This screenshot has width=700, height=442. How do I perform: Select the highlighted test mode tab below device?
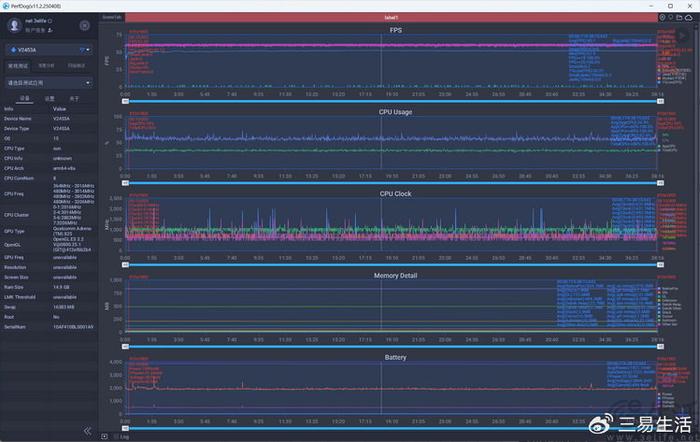18,66
